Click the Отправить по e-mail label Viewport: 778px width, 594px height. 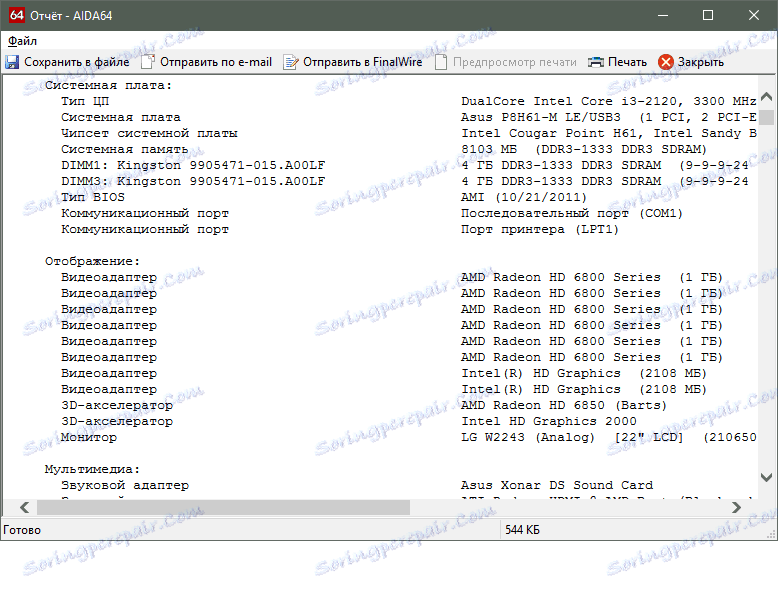pos(216,62)
